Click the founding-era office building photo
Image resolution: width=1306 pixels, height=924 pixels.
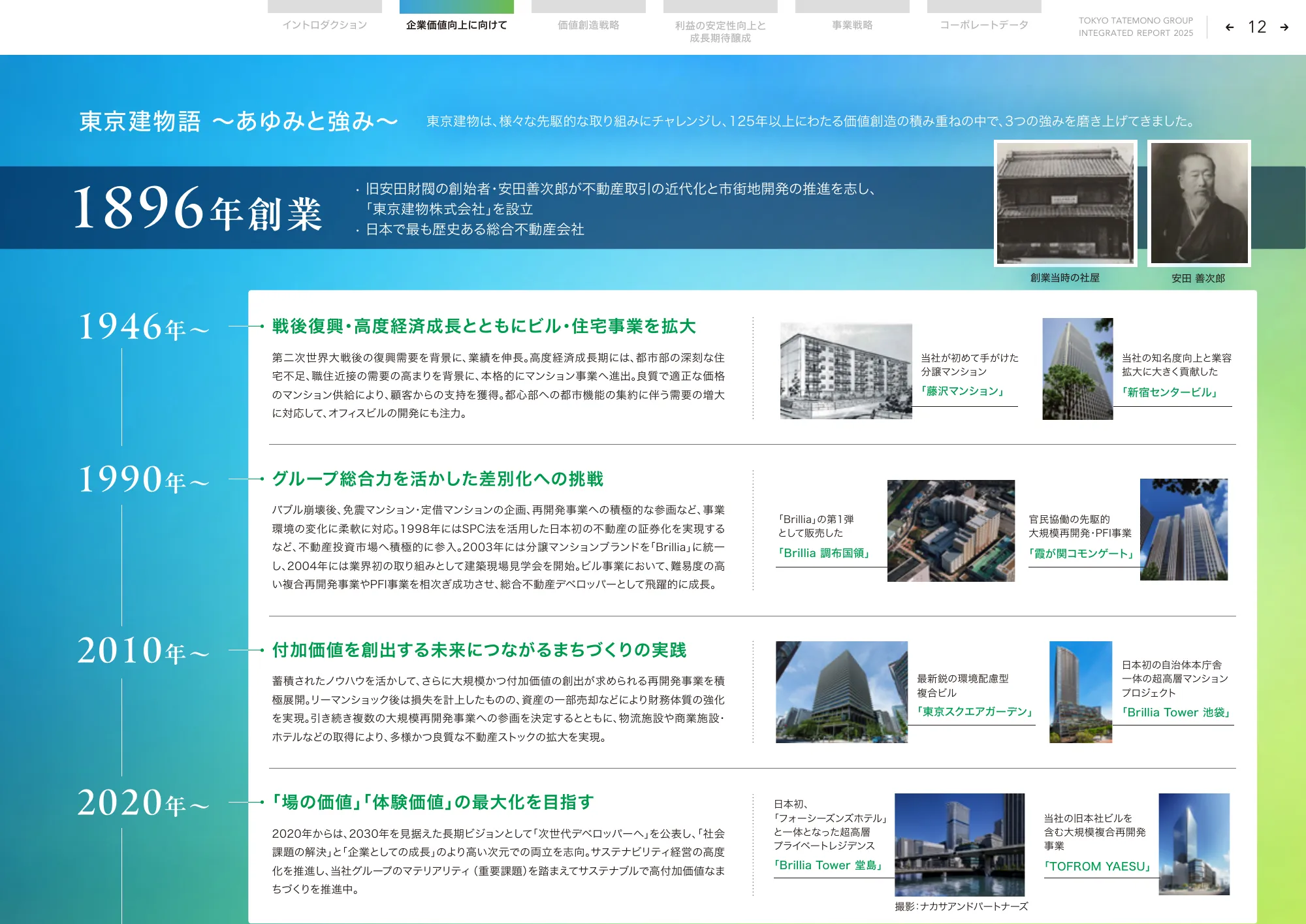tap(1065, 203)
